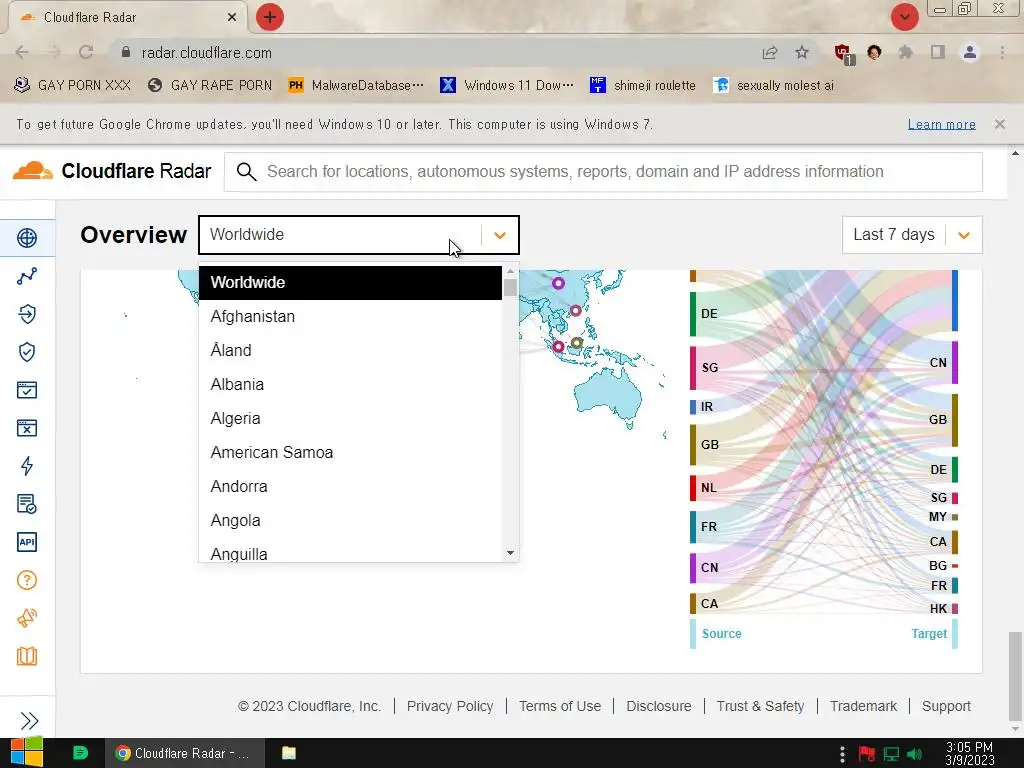Click the volume speaker tray icon
The image size is (1024, 768).
coord(914,754)
